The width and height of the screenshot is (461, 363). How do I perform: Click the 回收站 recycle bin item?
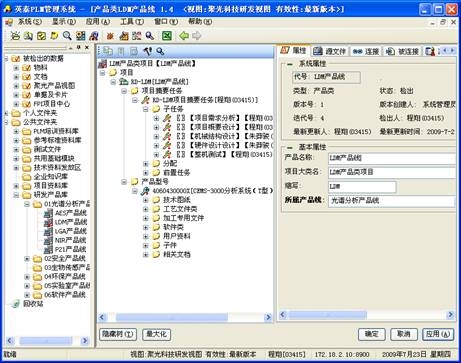(x=33, y=304)
